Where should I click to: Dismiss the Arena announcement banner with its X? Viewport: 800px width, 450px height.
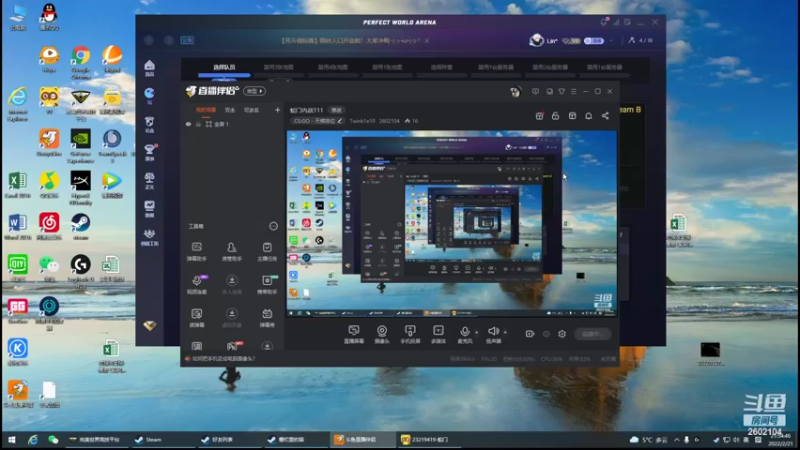[x=427, y=40]
